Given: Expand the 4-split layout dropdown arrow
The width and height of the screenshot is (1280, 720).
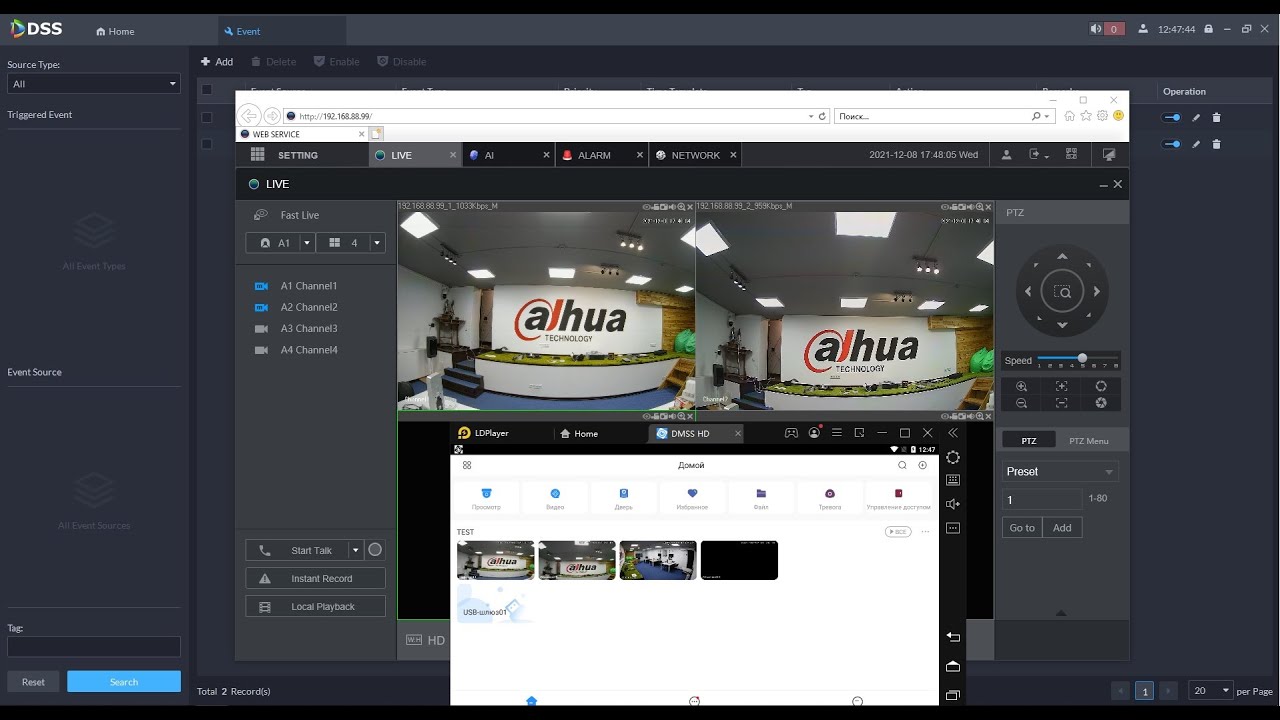Looking at the screenshot, I should click(x=377, y=243).
